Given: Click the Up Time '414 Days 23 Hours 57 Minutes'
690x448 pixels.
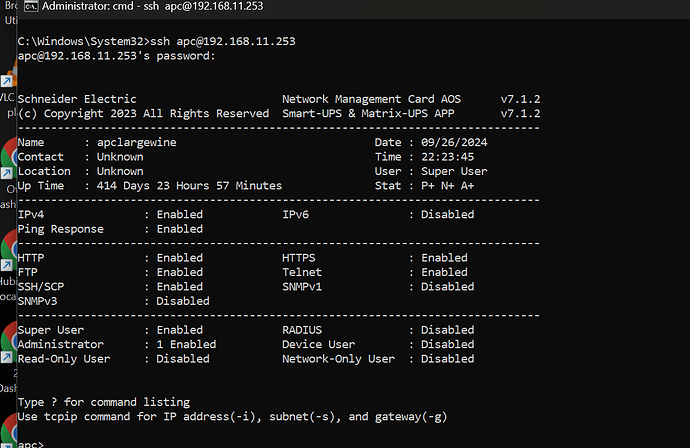Looking at the screenshot, I should pyautogui.click(x=189, y=186).
